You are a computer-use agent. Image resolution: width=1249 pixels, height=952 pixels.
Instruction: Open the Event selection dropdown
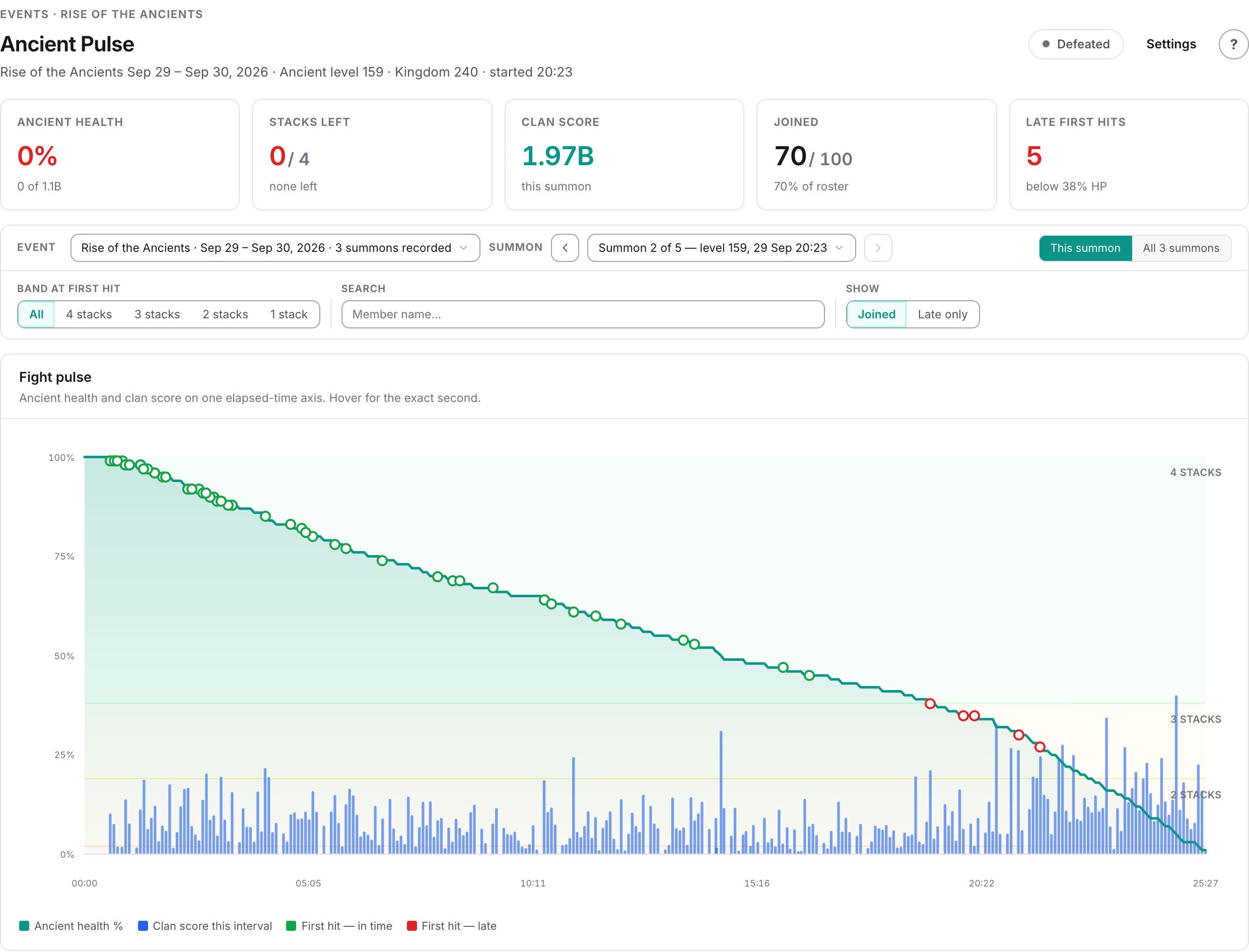pyautogui.click(x=274, y=248)
